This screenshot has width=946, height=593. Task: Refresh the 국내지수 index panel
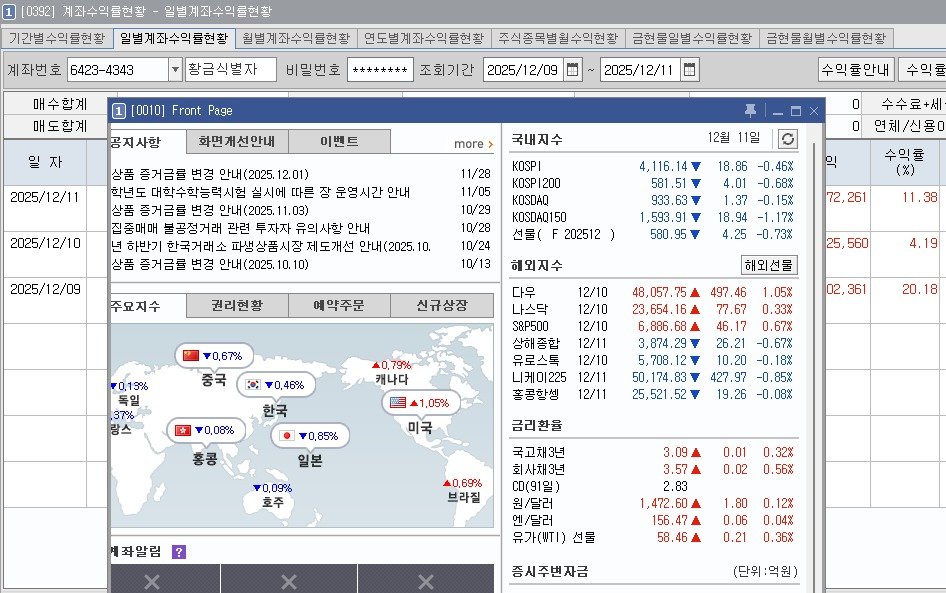click(x=787, y=139)
